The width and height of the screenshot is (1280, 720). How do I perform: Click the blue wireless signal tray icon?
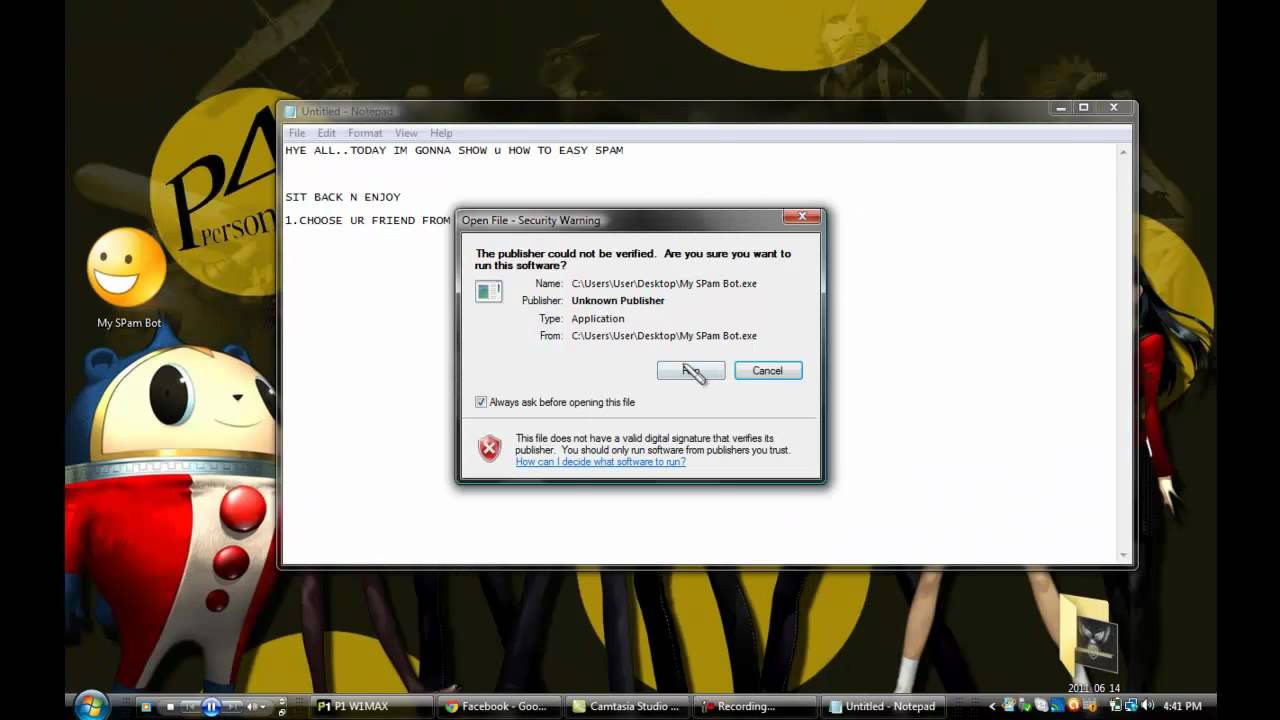pyautogui.click(x=1057, y=705)
